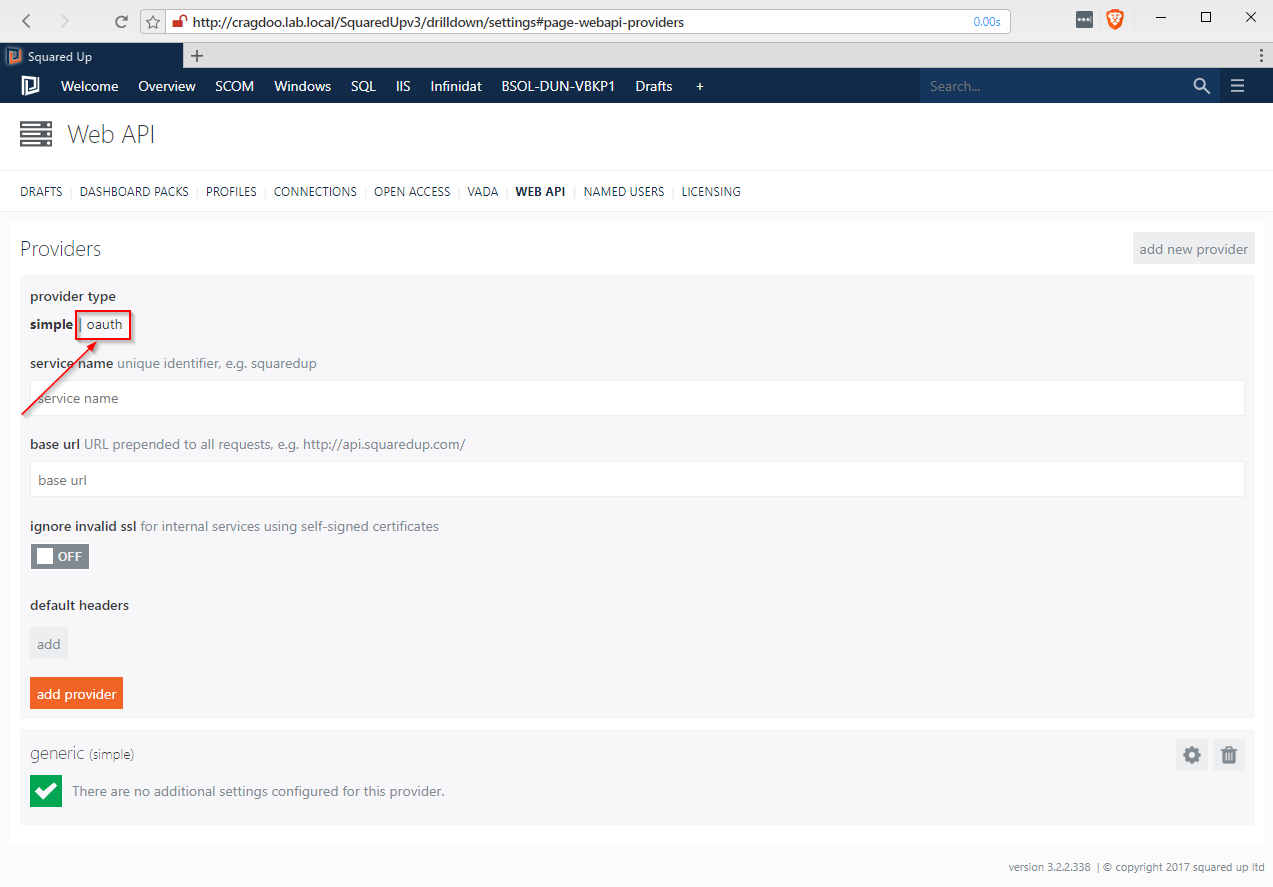Image resolution: width=1273 pixels, height=887 pixels.
Task: Click the 0.00s load time indicator
Action: coord(987,21)
